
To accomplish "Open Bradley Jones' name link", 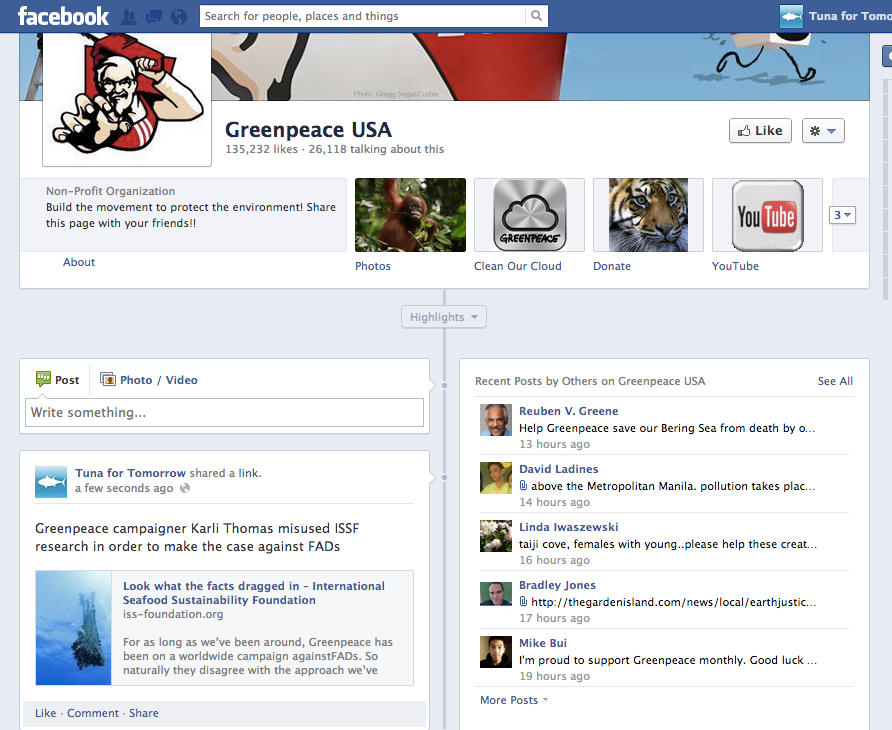I will click(558, 585).
